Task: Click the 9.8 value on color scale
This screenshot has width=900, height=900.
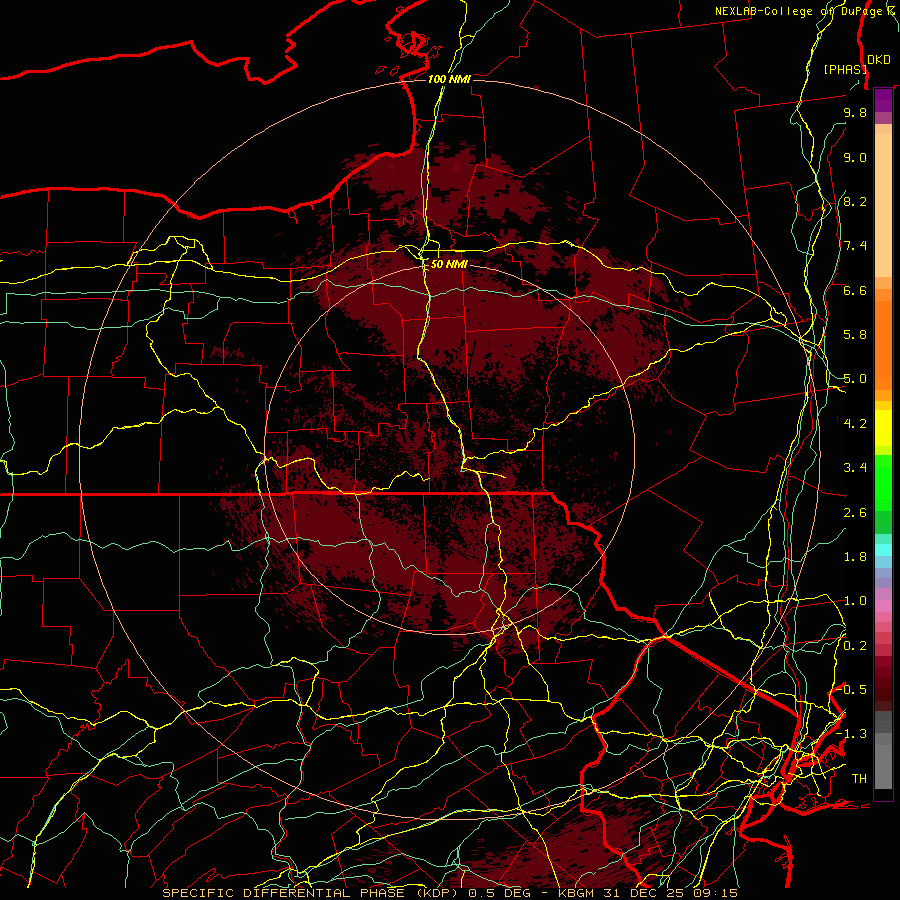Action: pyautogui.click(x=855, y=112)
